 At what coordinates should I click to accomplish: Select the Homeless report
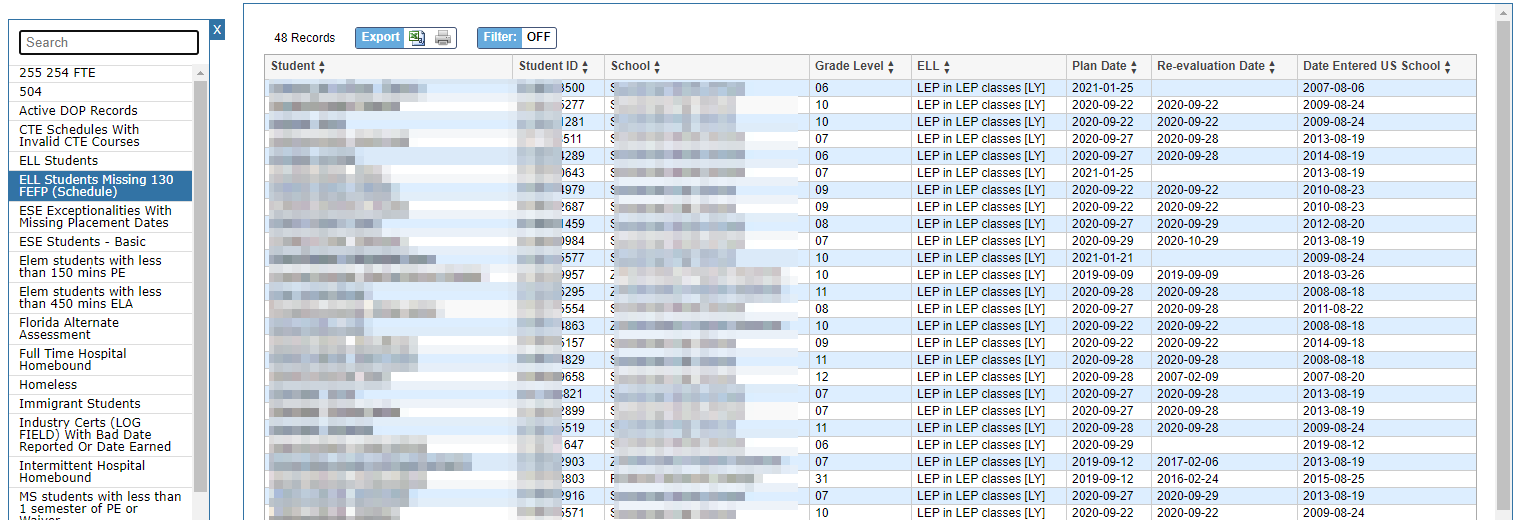(x=100, y=385)
